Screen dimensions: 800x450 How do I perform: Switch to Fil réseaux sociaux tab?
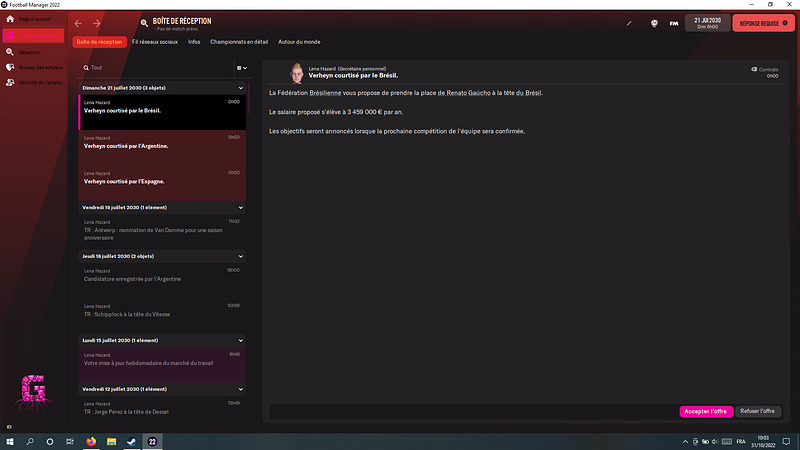pyautogui.click(x=155, y=42)
